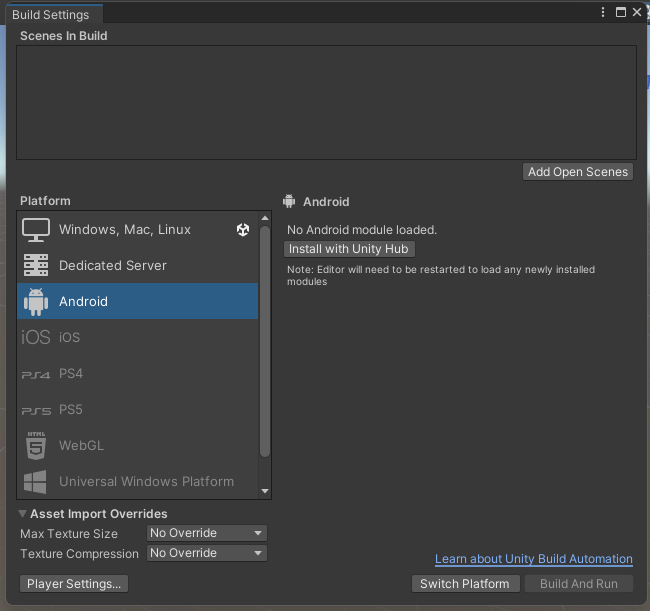This screenshot has width=650, height=611.
Task: Click the platform list scroll up arrow
Action: [265, 218]
